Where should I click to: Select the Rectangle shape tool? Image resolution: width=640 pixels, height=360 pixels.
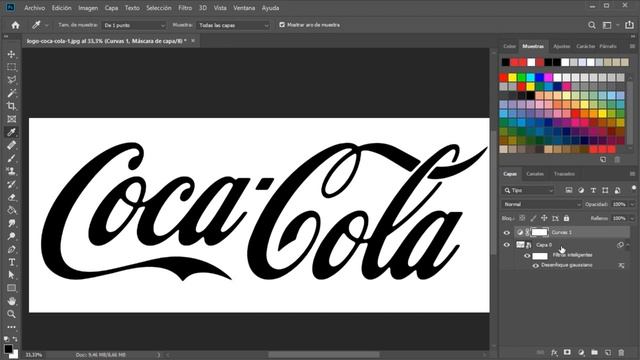(x=11, y=288)
